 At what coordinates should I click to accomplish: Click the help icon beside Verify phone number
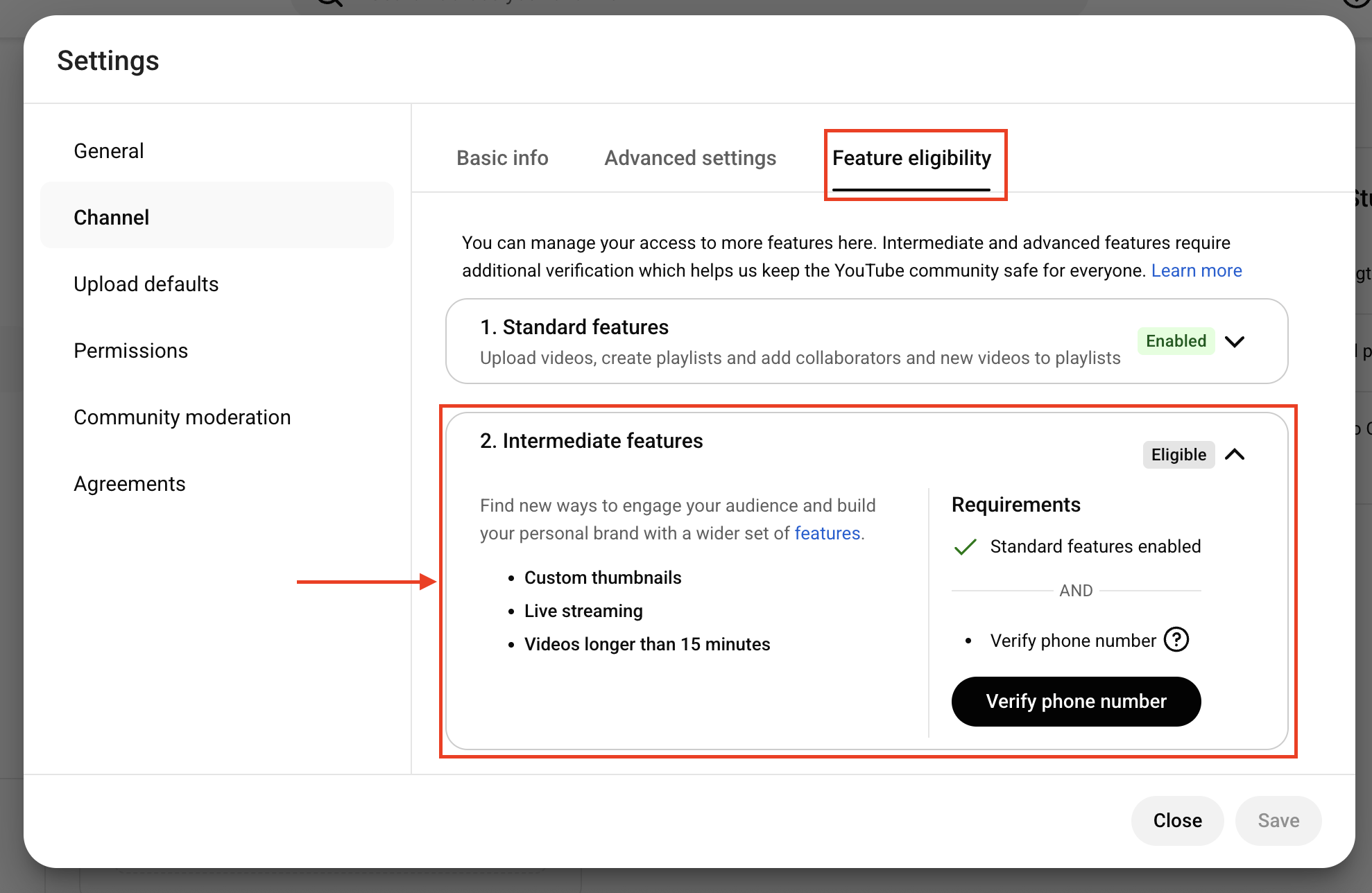1176,640
